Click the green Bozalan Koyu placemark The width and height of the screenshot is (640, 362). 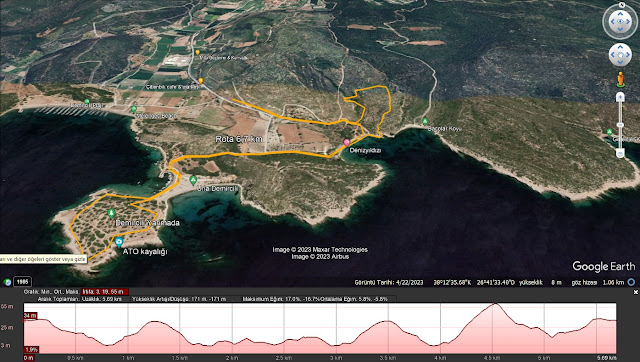[424, 122]
